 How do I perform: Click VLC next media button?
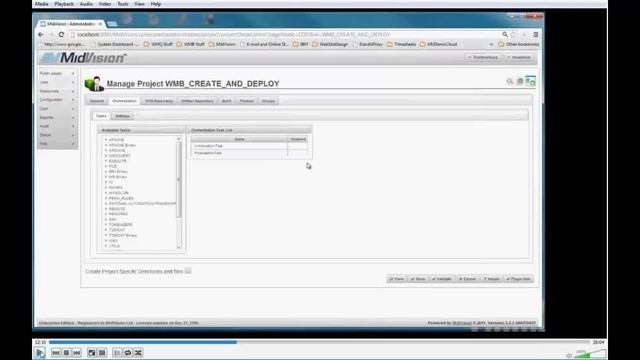(x=76, y=353)
